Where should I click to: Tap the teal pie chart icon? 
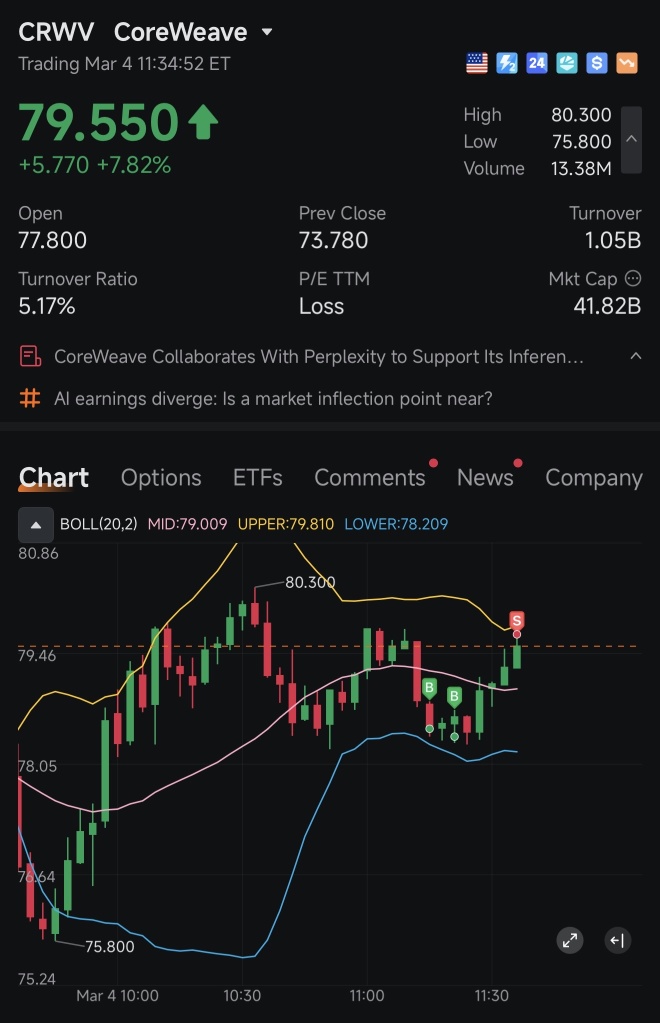click(x=567, y=63)
